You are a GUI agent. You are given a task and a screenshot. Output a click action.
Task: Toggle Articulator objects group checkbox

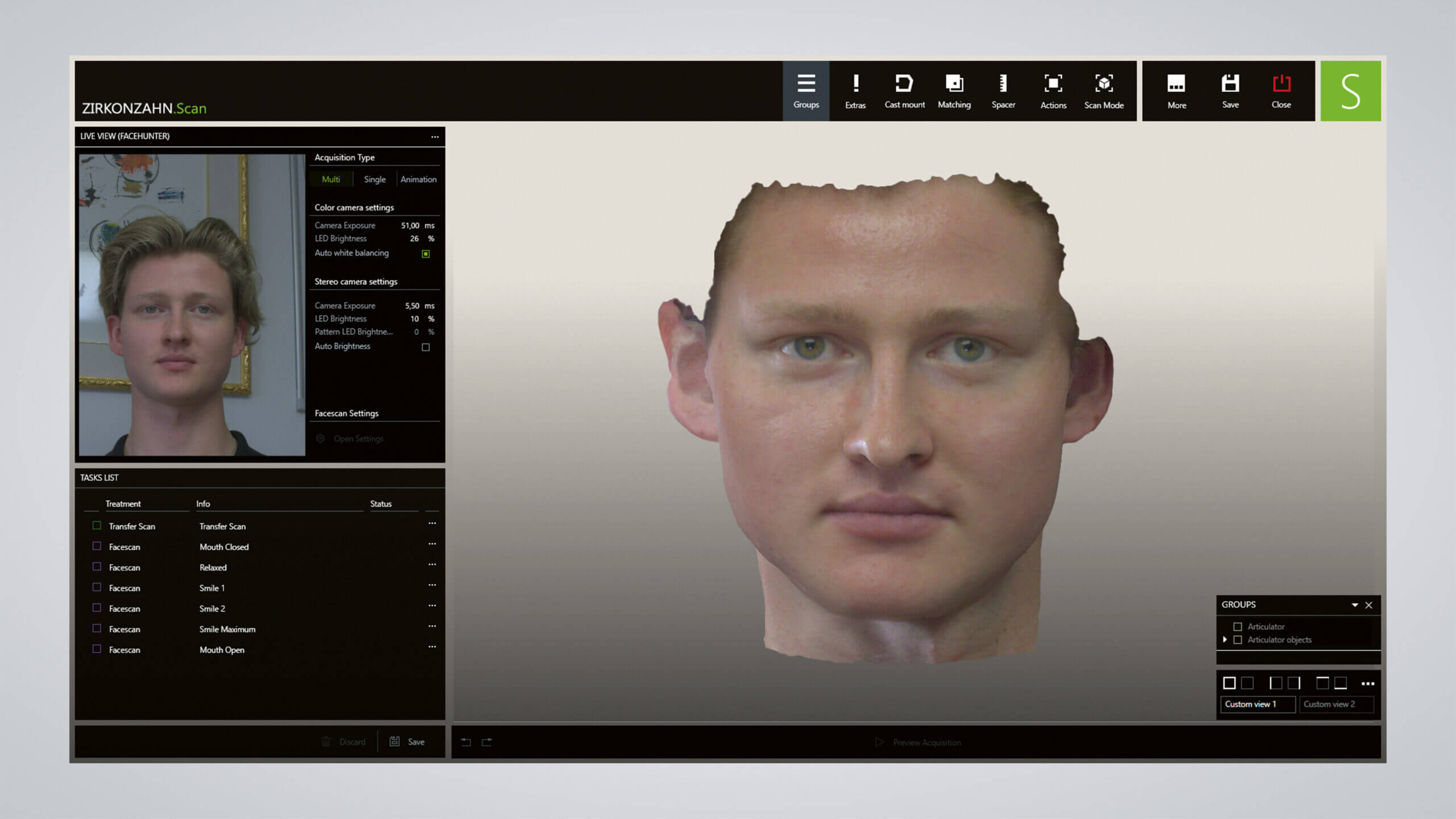pos(1237,640)
